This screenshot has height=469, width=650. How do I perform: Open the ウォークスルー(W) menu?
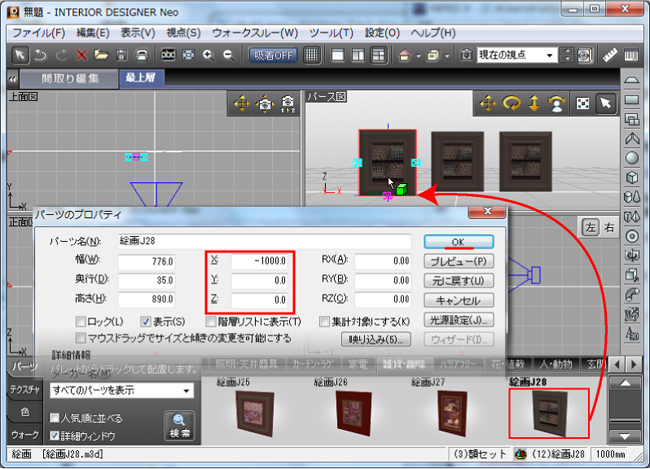tap(255, 33)
